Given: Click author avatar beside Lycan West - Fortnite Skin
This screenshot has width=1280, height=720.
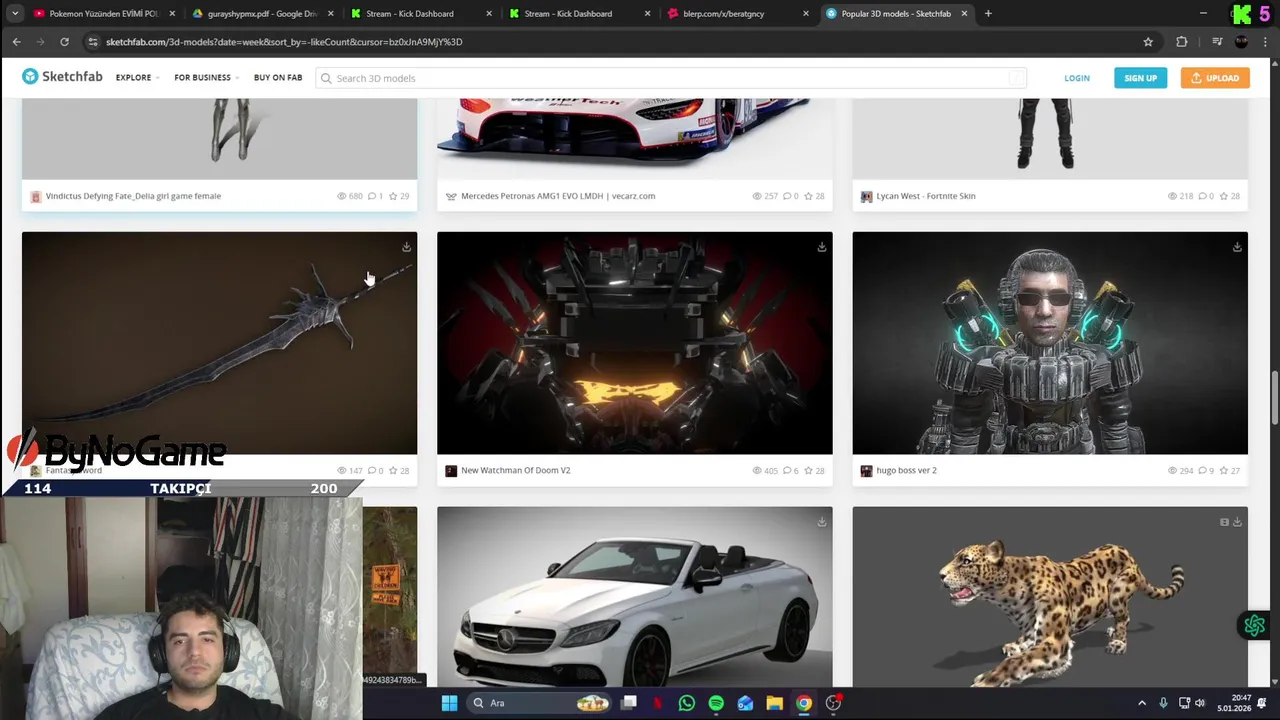Looking at the screenshot, I should 866,196.
